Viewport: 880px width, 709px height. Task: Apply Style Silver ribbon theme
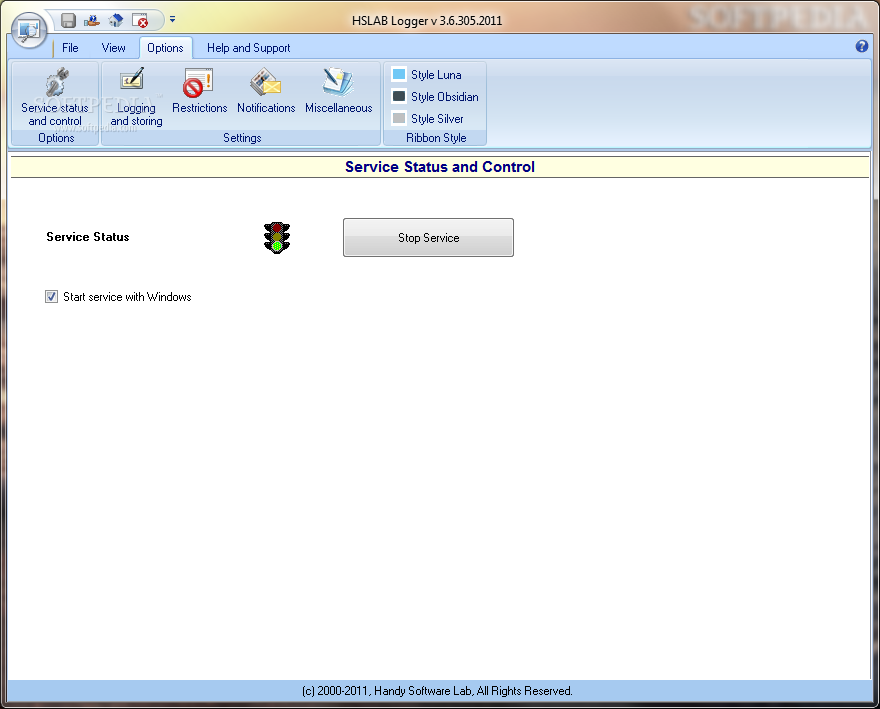[x=428, y=118]
